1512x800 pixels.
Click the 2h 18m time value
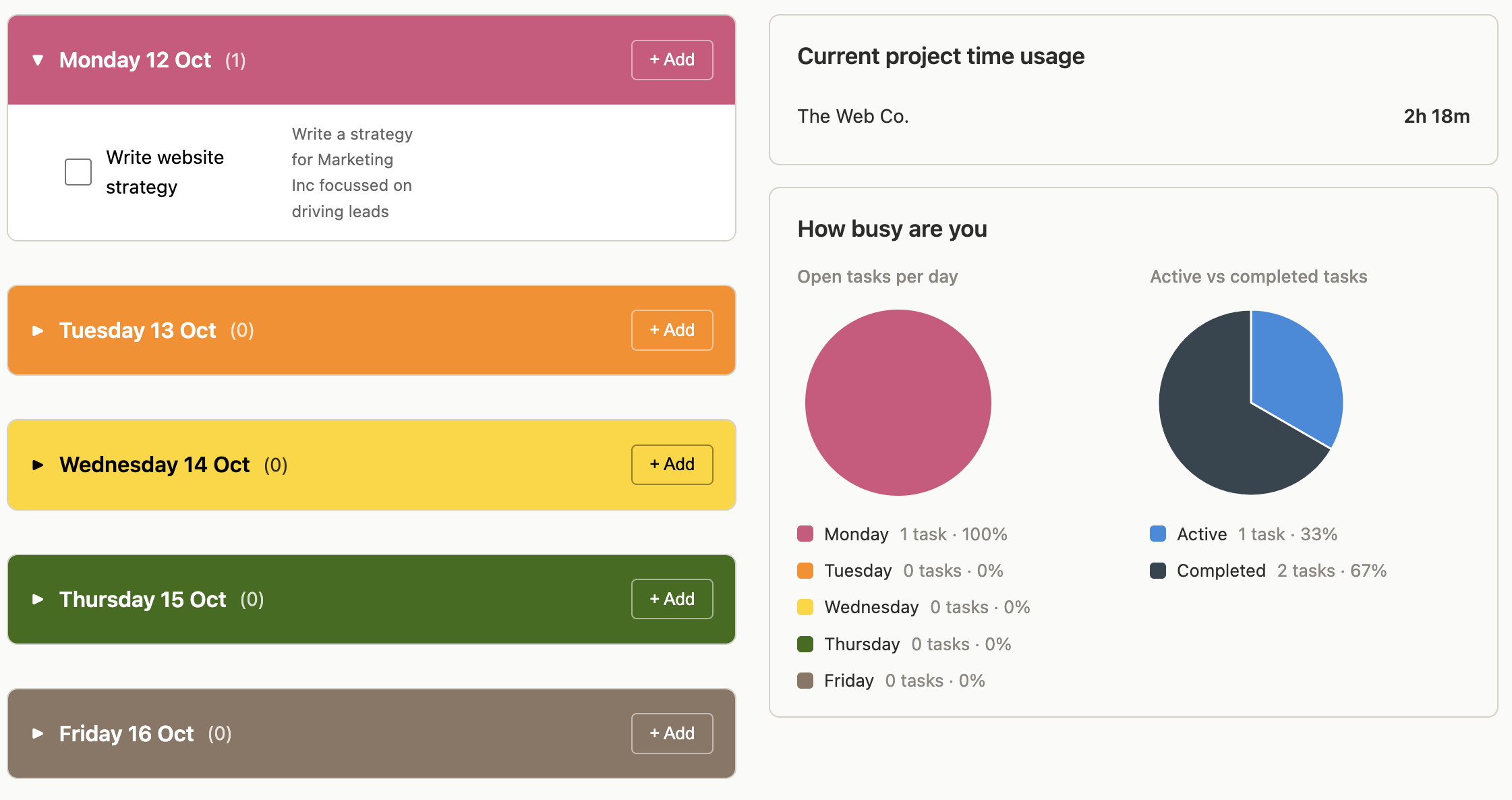coord(1436,116)
